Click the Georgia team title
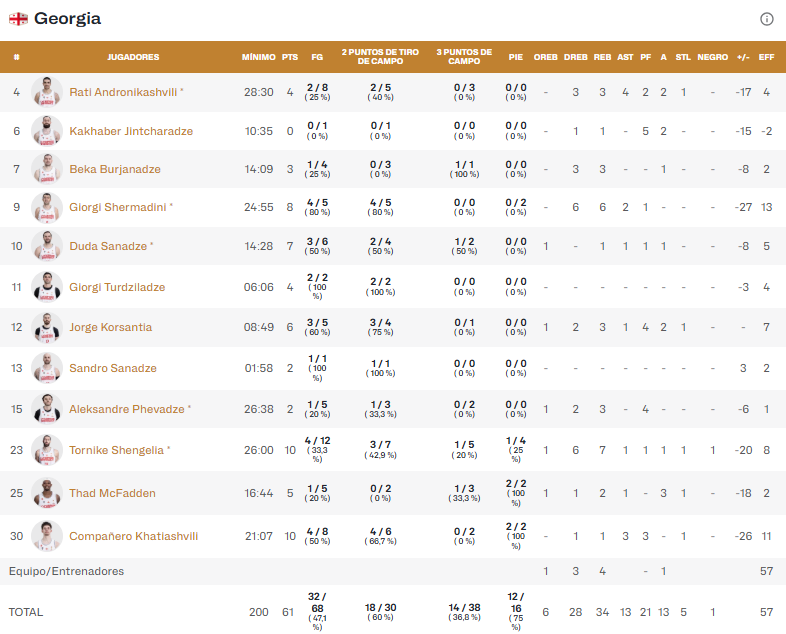786x634 pixels. [67, 19]
